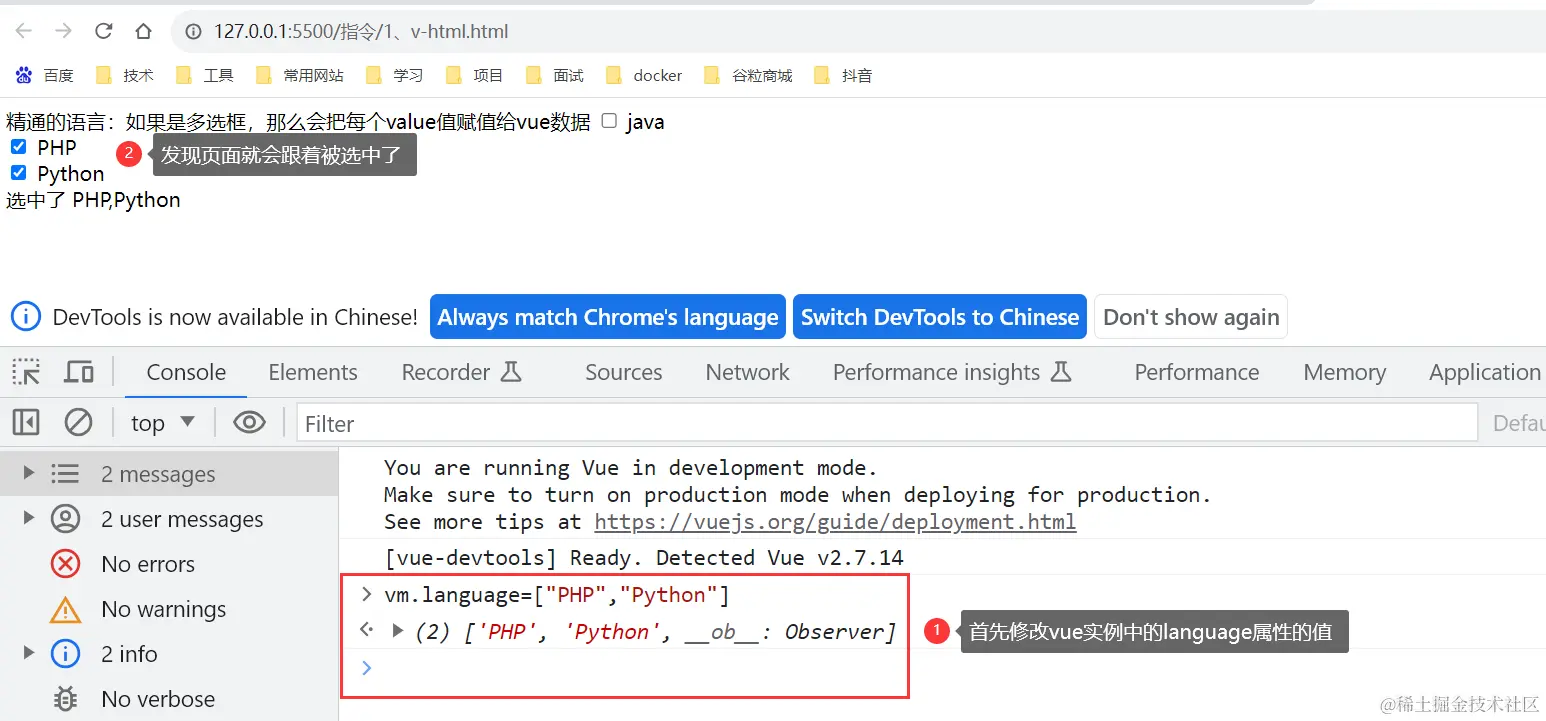1546x721 pixels.
Task: Open the vuejs.org deployment guide link
Action: [835, 522]
